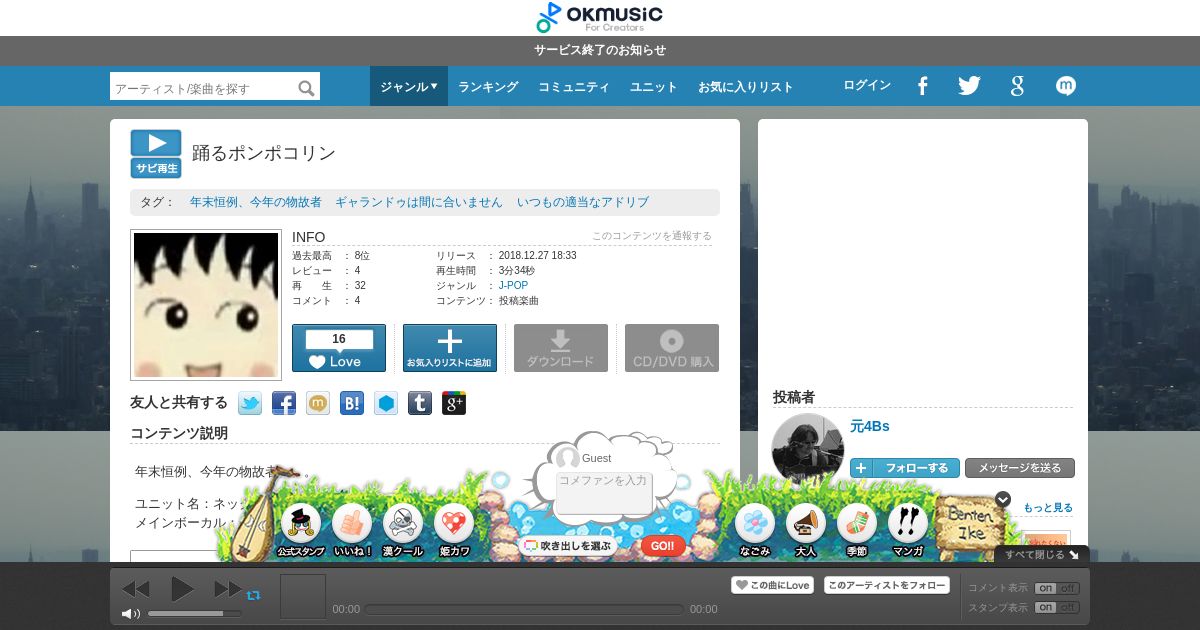Mute with the speaker volume icon

[x=131, y=613]
